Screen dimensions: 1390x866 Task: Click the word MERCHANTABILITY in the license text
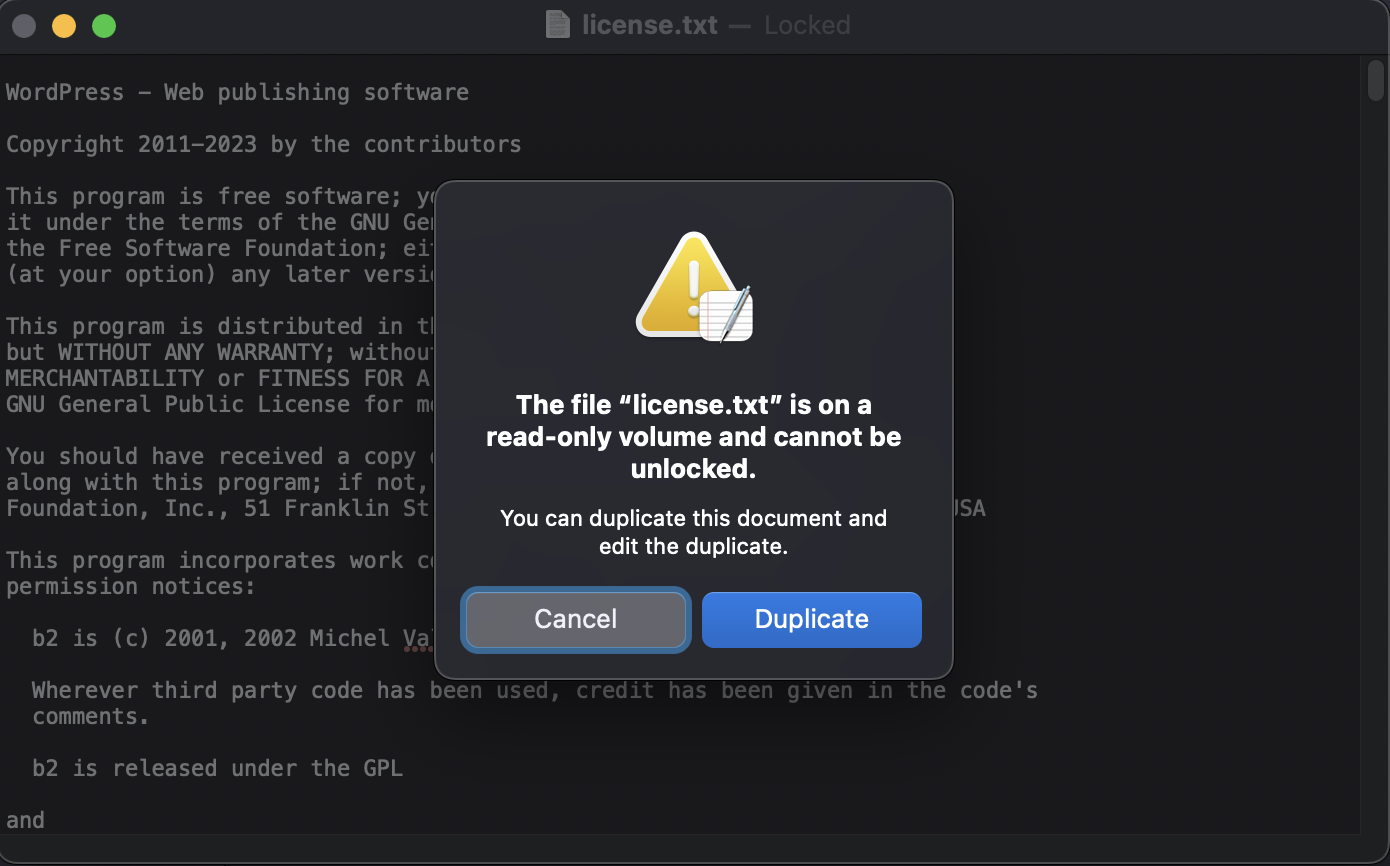click(104, 378)
